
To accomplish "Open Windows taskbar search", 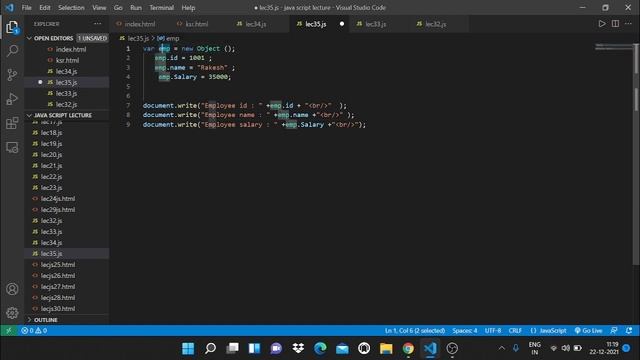I will point(210,349).
